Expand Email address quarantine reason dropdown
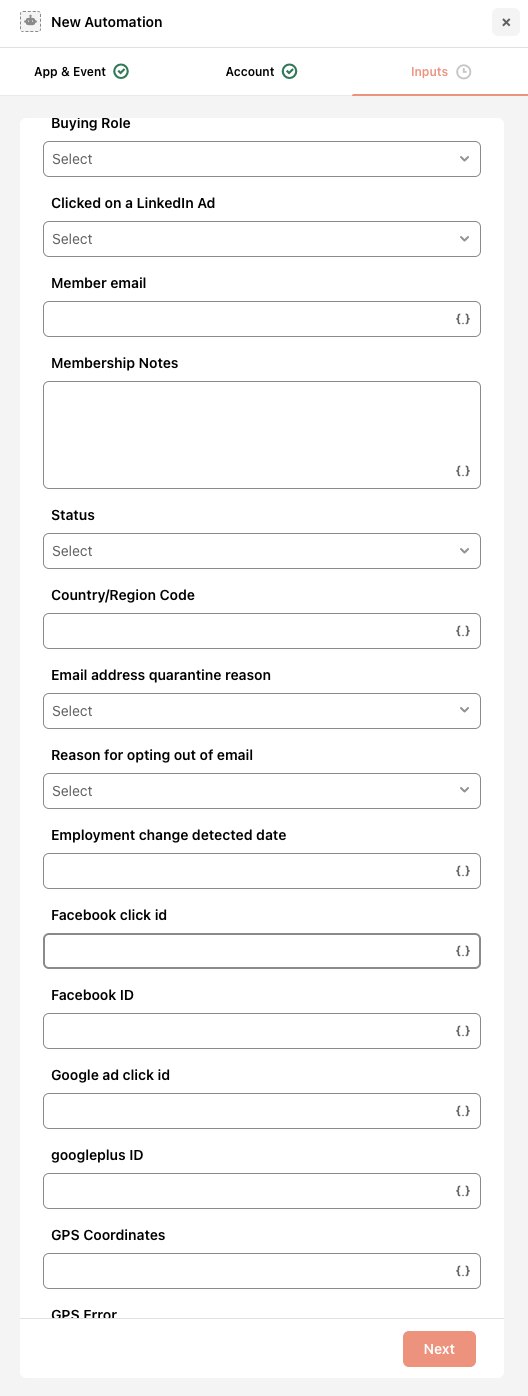Image resolution: width=528 pixels, height=1396 pixels. pyautogui.click(x=262, y=711)
